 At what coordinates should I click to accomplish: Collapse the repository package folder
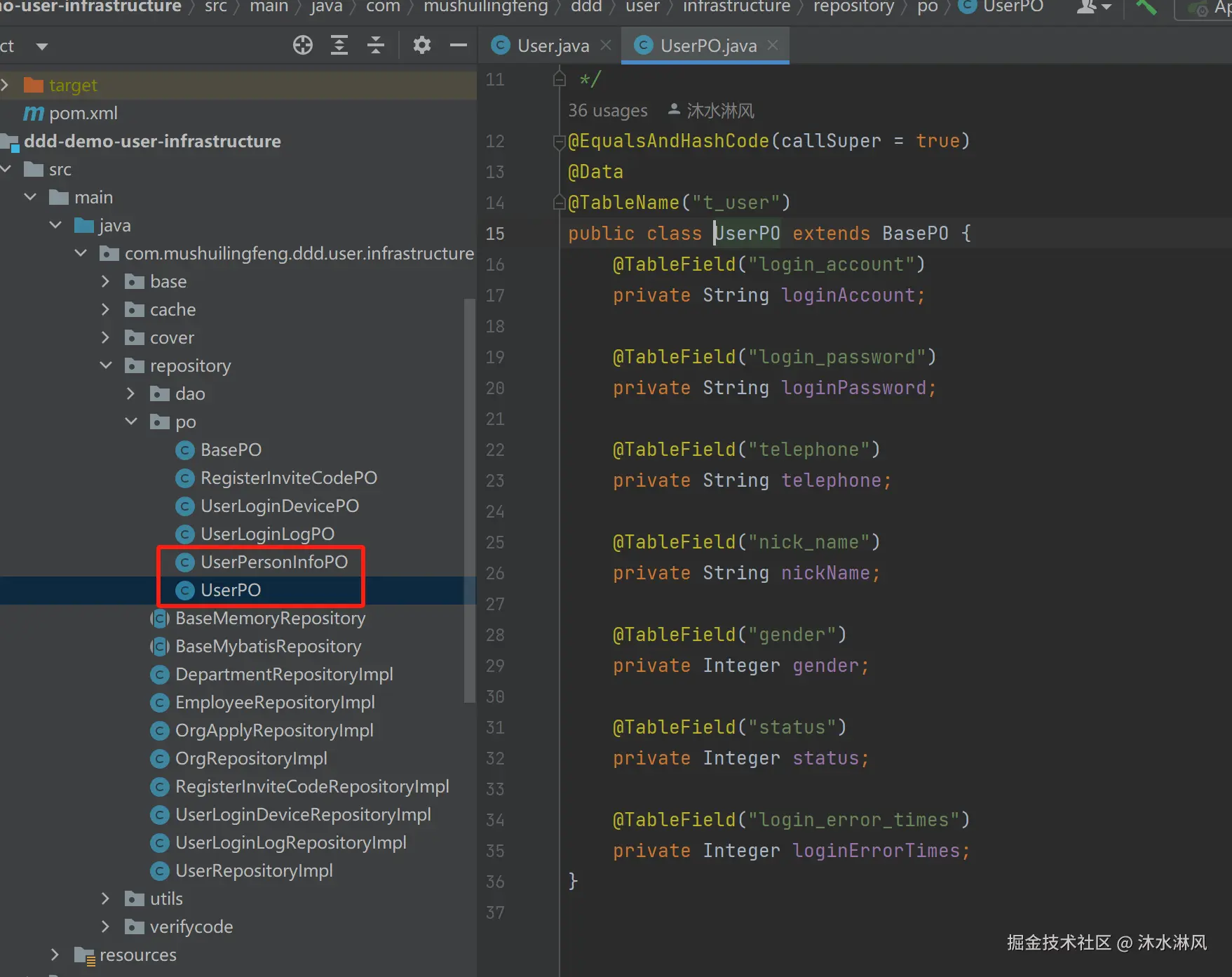106,365
